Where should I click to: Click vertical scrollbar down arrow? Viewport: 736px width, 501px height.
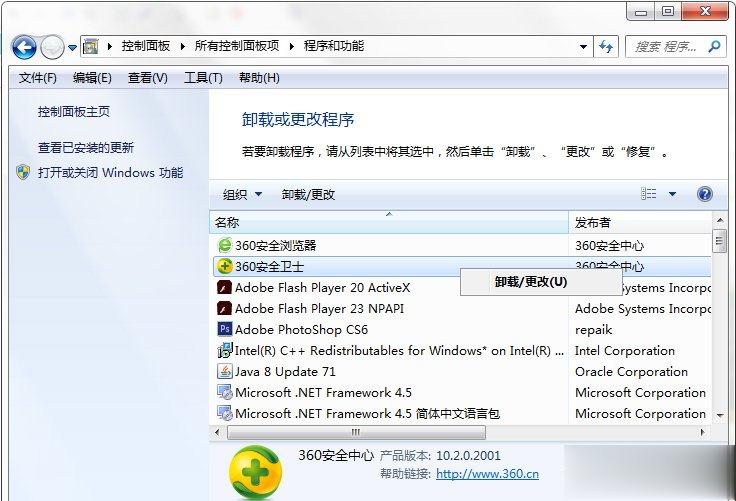tap(719, 416)
